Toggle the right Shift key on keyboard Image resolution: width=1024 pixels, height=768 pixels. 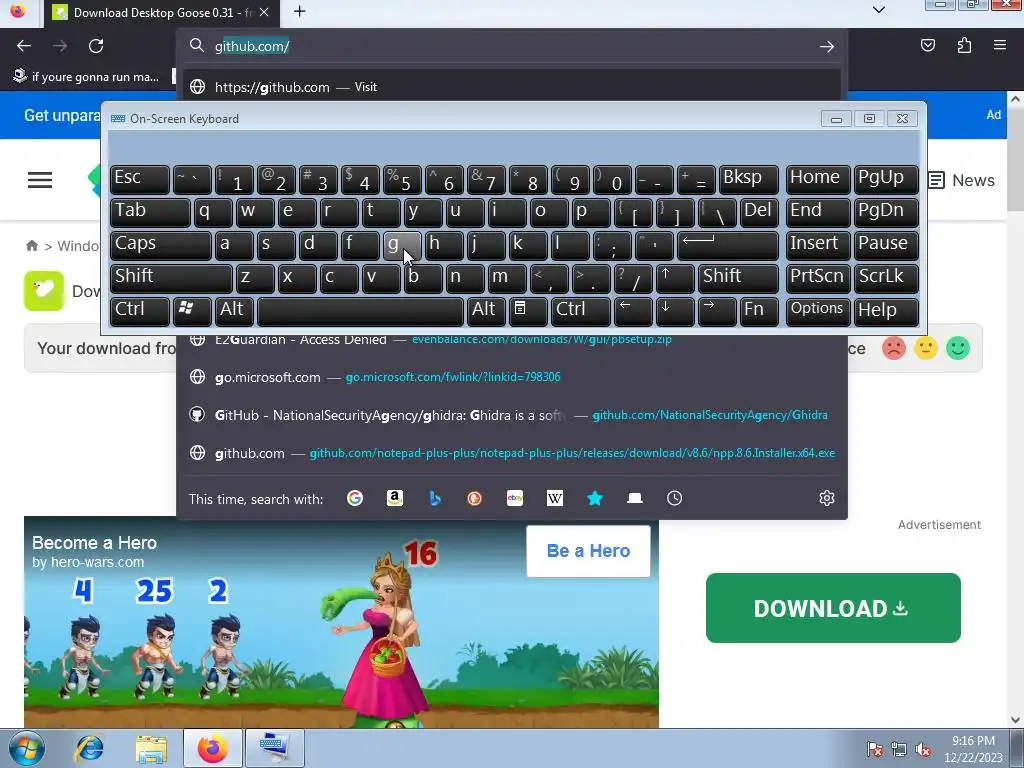coord(737,278)
